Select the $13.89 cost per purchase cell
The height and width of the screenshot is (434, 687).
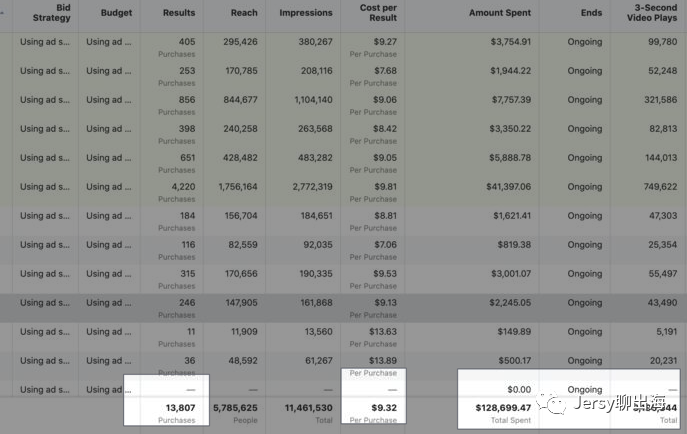382,360
